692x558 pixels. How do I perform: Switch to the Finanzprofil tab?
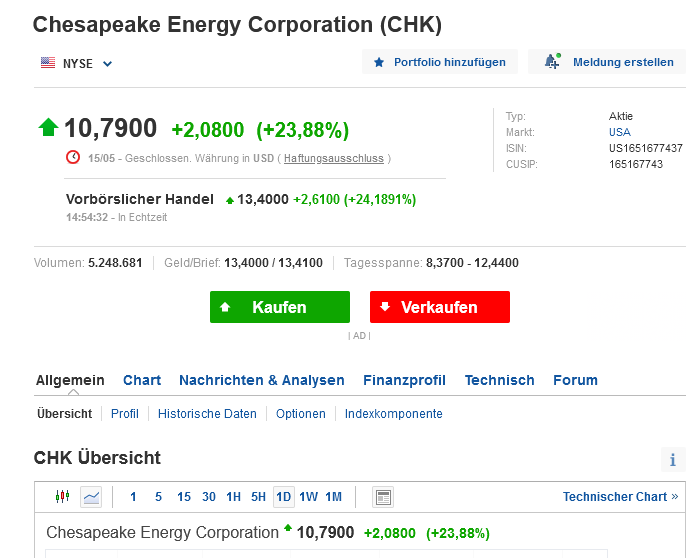pyautogui.click(x=404, y=380)
